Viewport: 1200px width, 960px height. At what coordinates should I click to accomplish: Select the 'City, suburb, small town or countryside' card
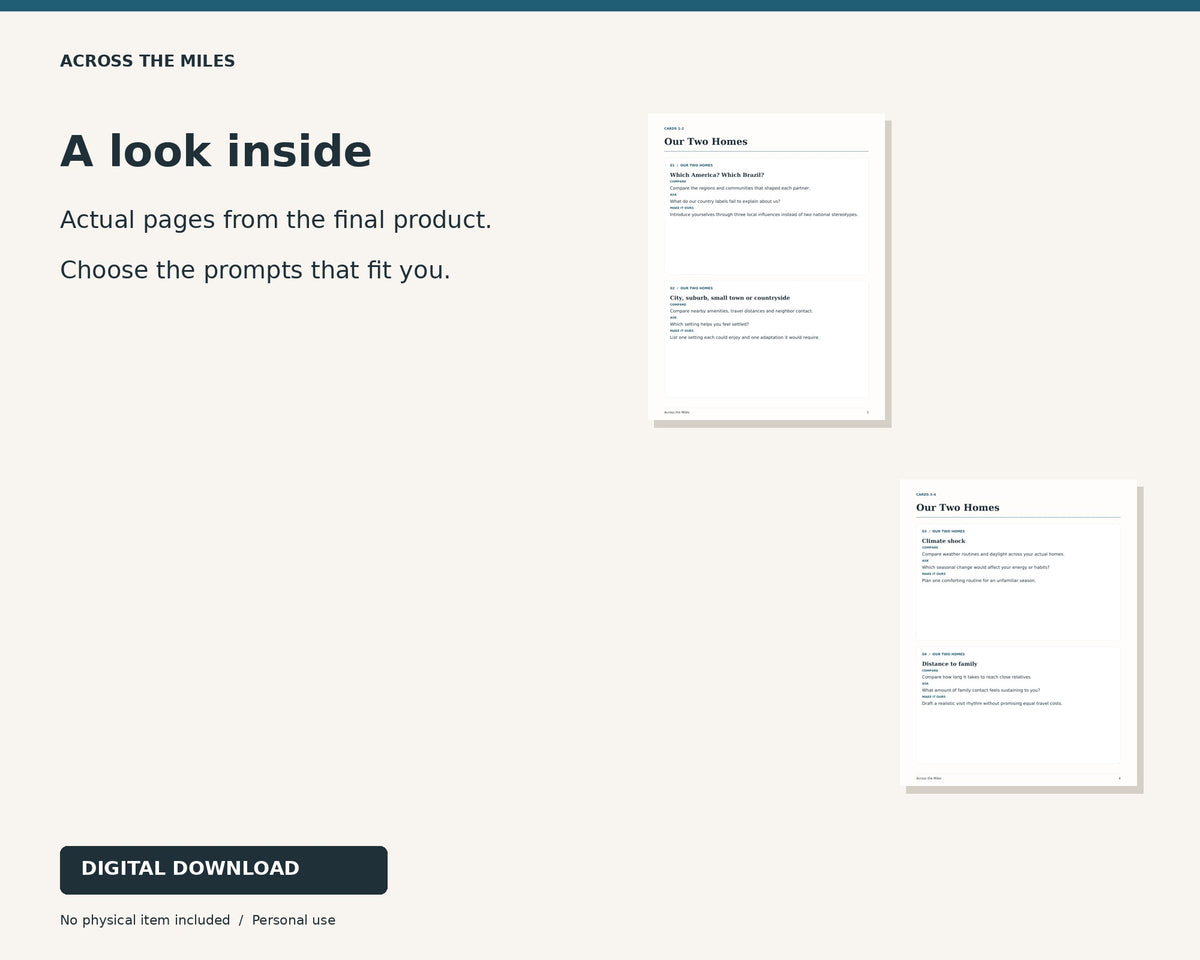point(766,339)
